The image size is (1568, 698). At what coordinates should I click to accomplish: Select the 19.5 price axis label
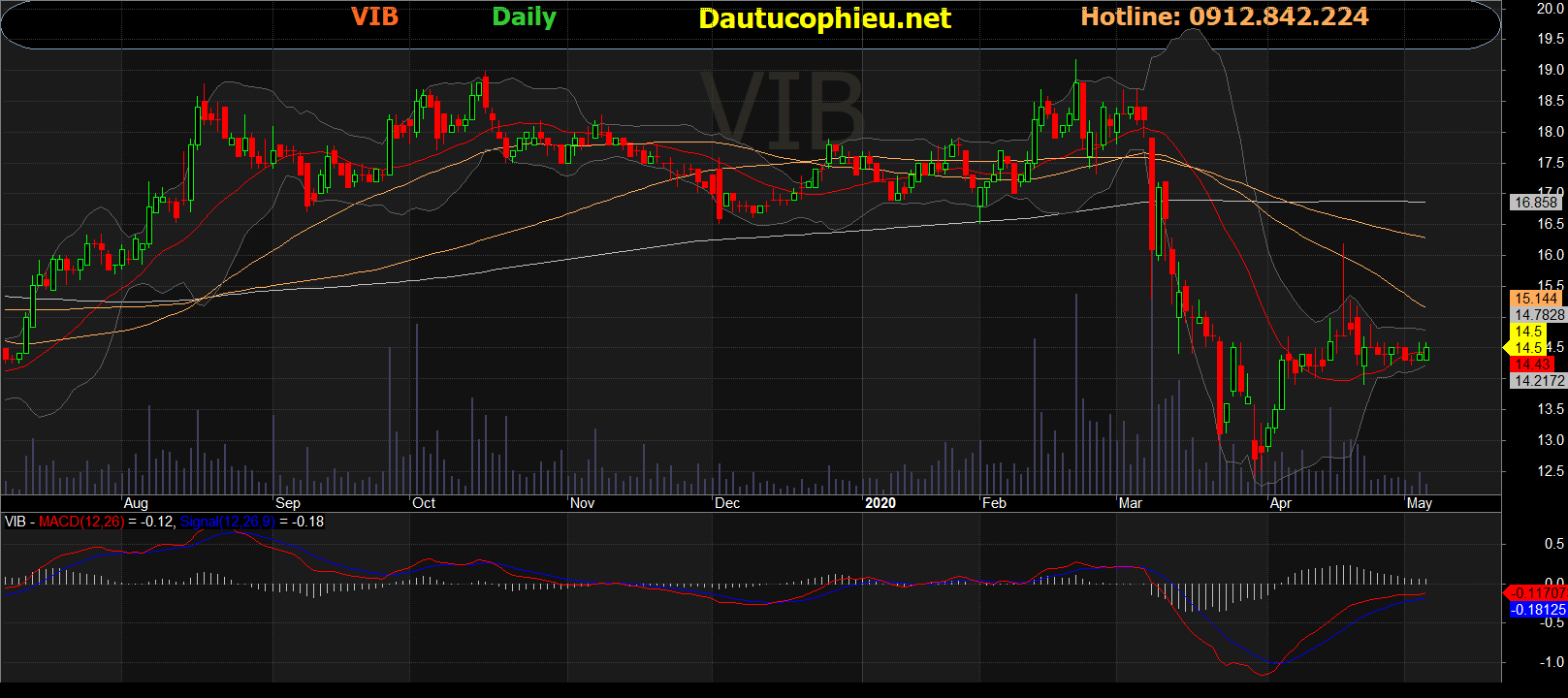coord(1550,39)
